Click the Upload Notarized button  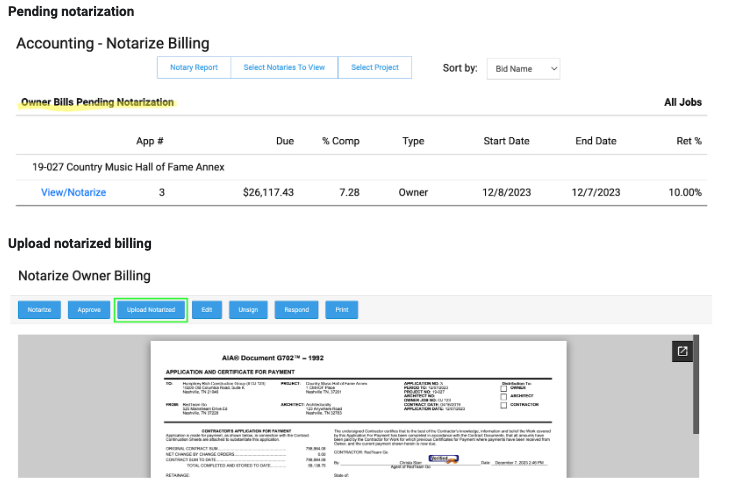[x=151, y=310]
